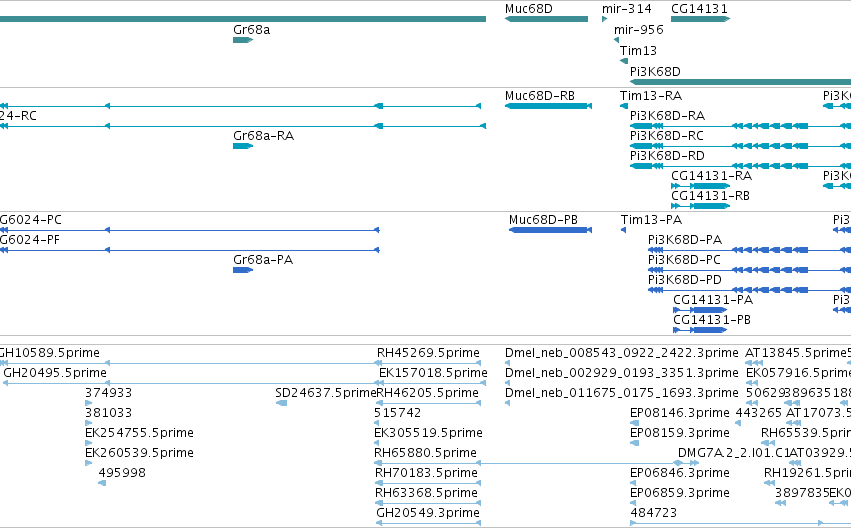Click the Muc68D-RB transcript bar

coord(548,106)
